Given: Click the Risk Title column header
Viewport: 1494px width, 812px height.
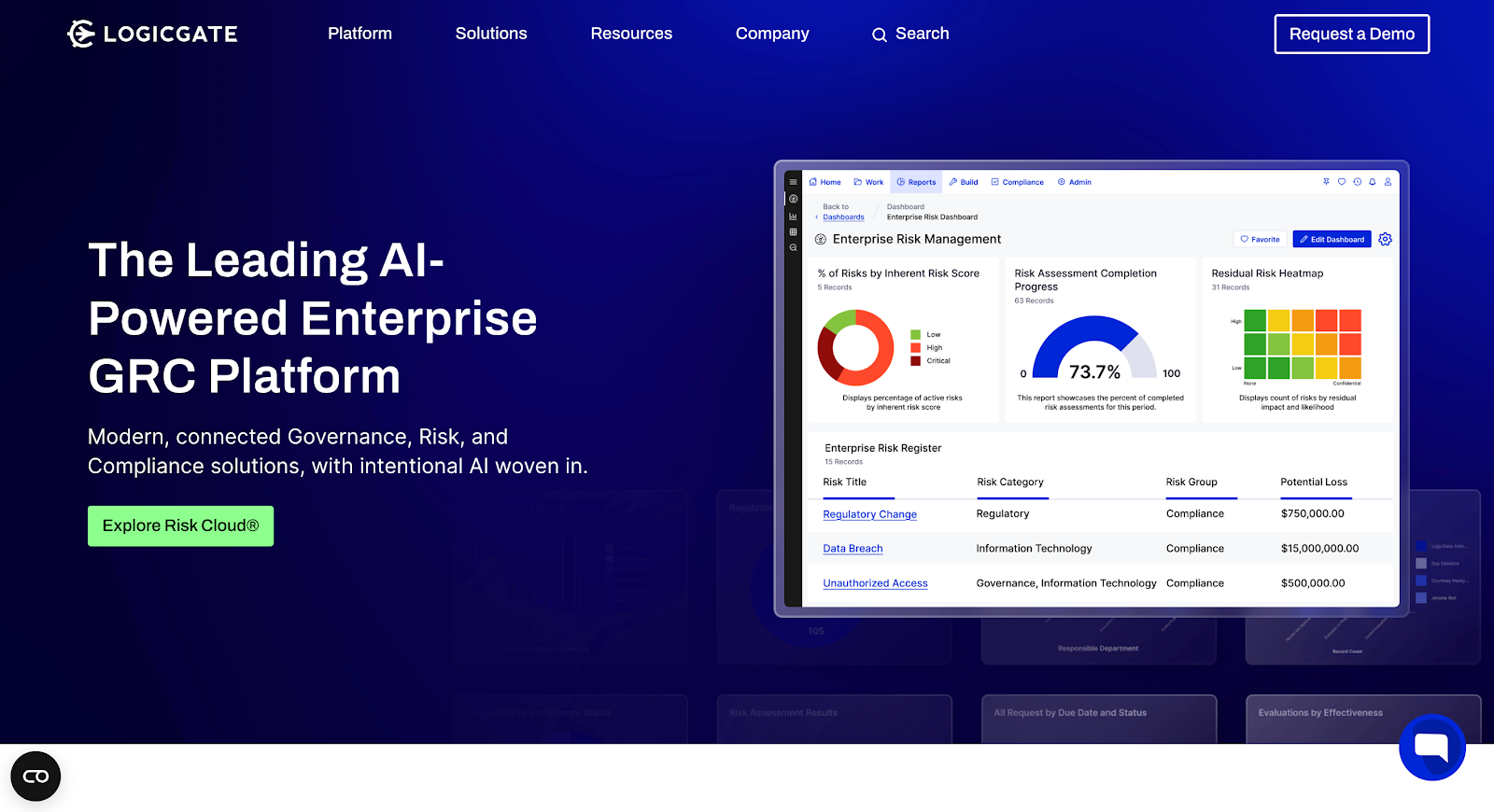Looking at the screenshot, I should click(x=844, y=482).
